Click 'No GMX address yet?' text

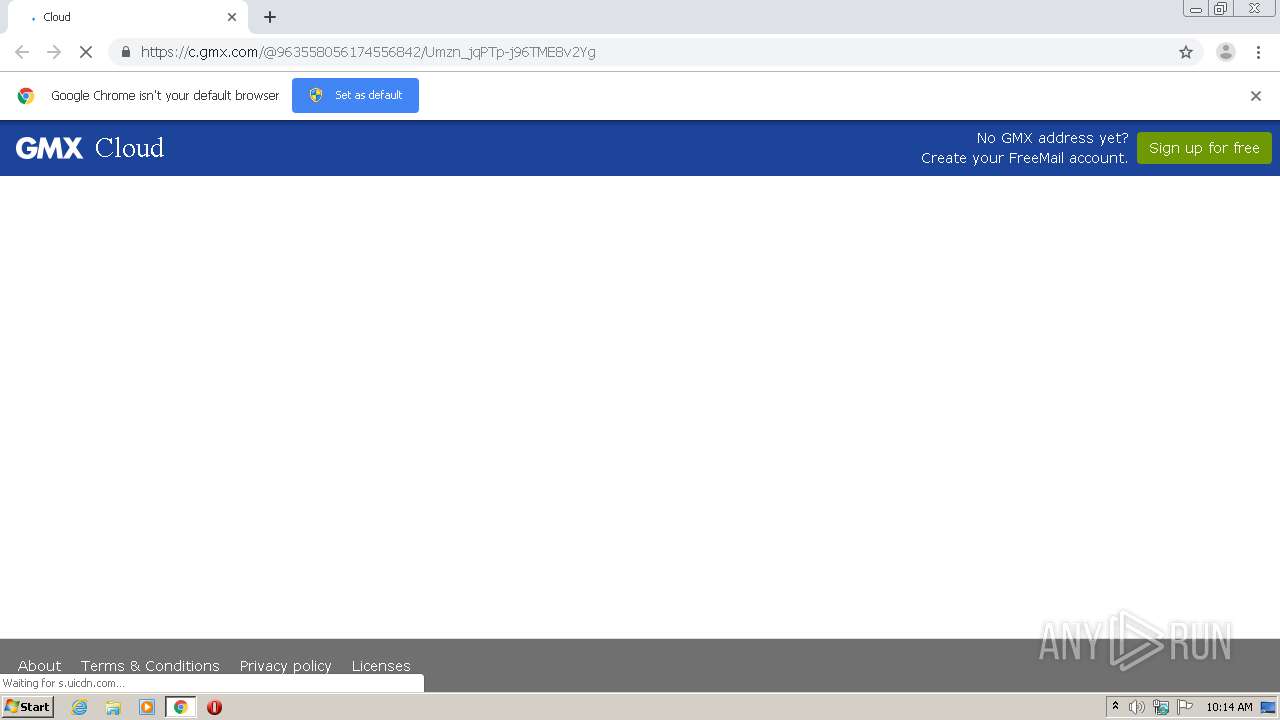click(x=1052, y=138)
